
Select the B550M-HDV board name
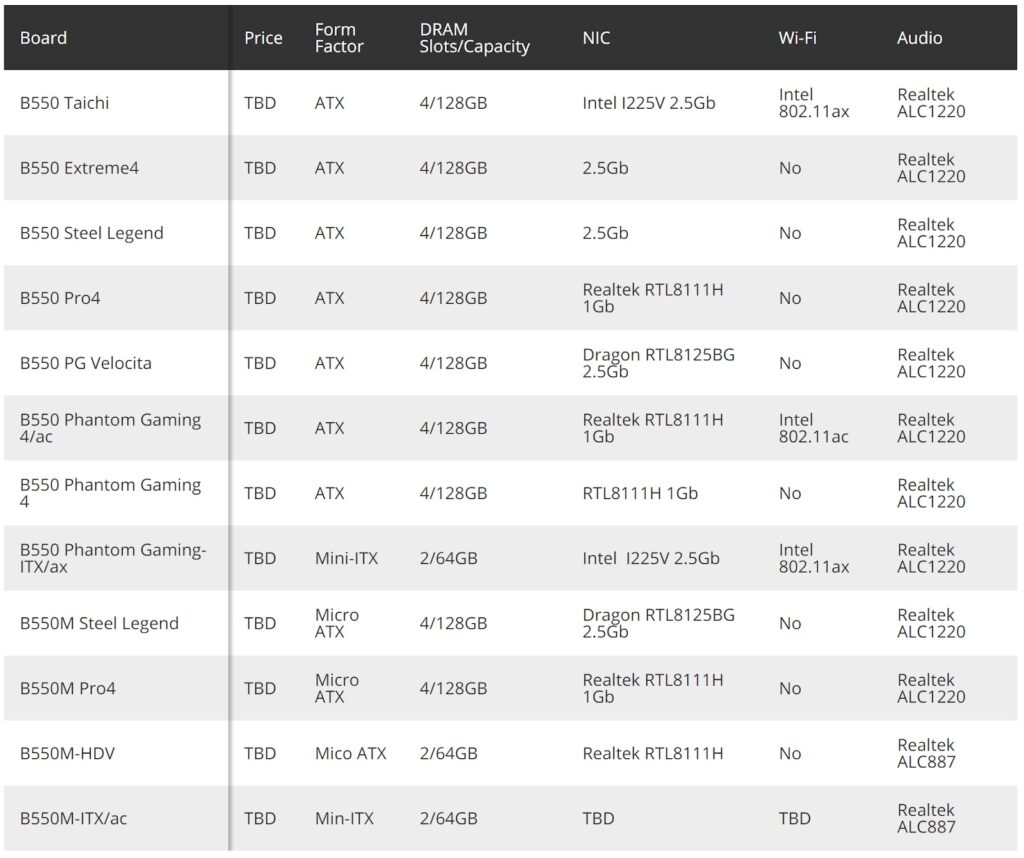click(x=67, y=753)
